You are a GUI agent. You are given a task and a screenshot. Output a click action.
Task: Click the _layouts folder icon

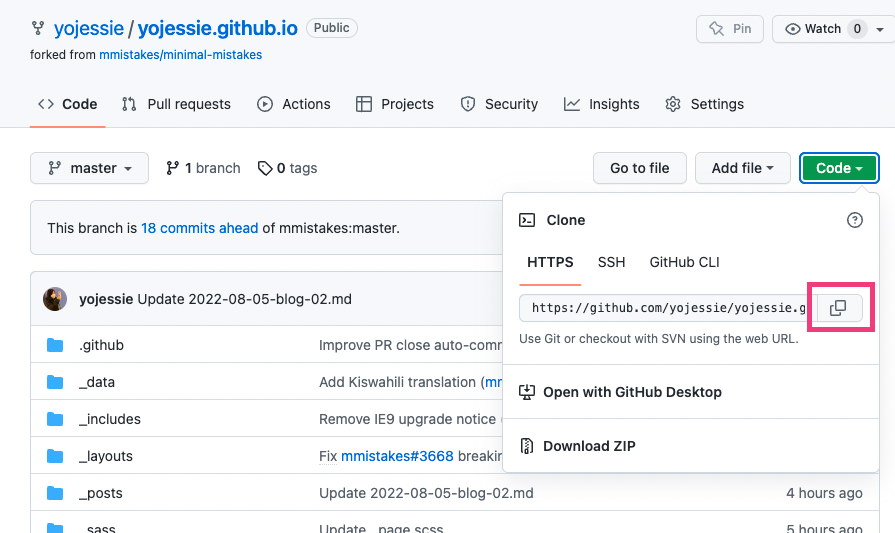click(55, 456)
